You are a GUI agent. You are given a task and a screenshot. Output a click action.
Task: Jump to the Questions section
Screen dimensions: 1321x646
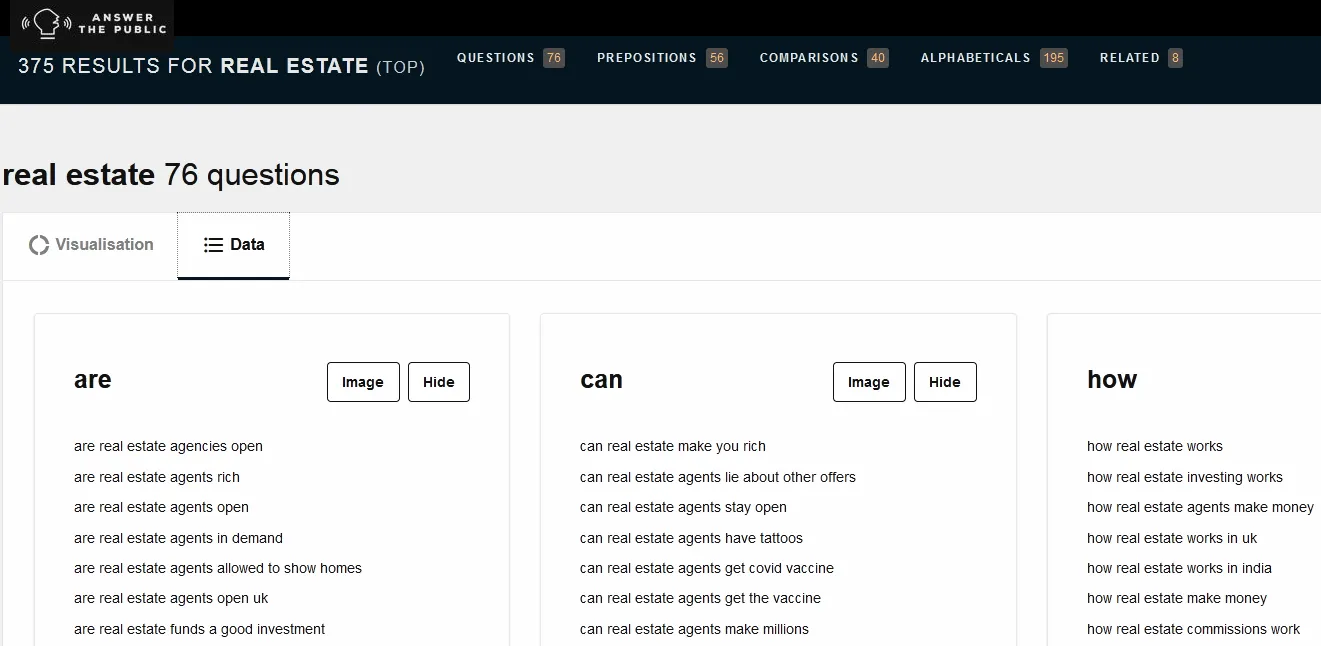click(x=510, y=58)
